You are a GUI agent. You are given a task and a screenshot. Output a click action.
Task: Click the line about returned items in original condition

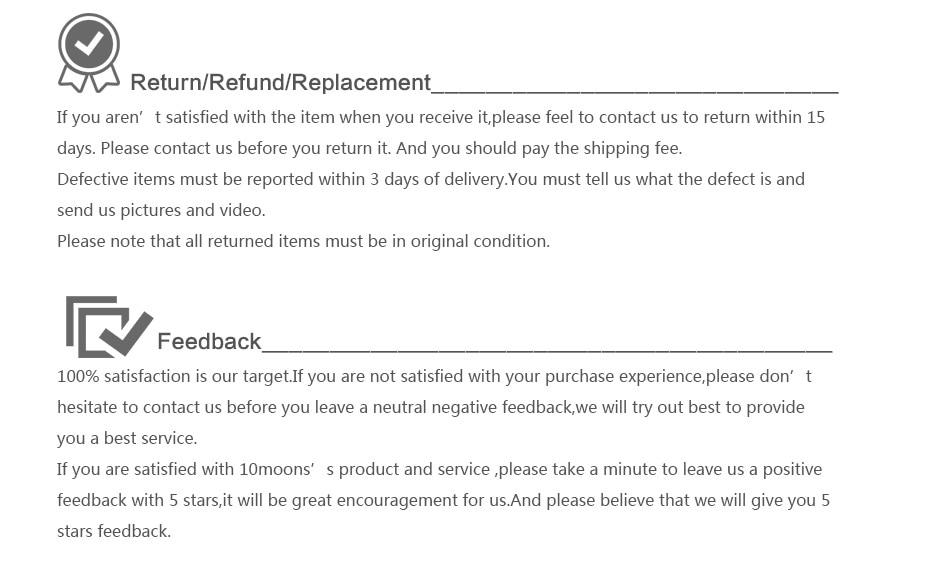[303, 241]
